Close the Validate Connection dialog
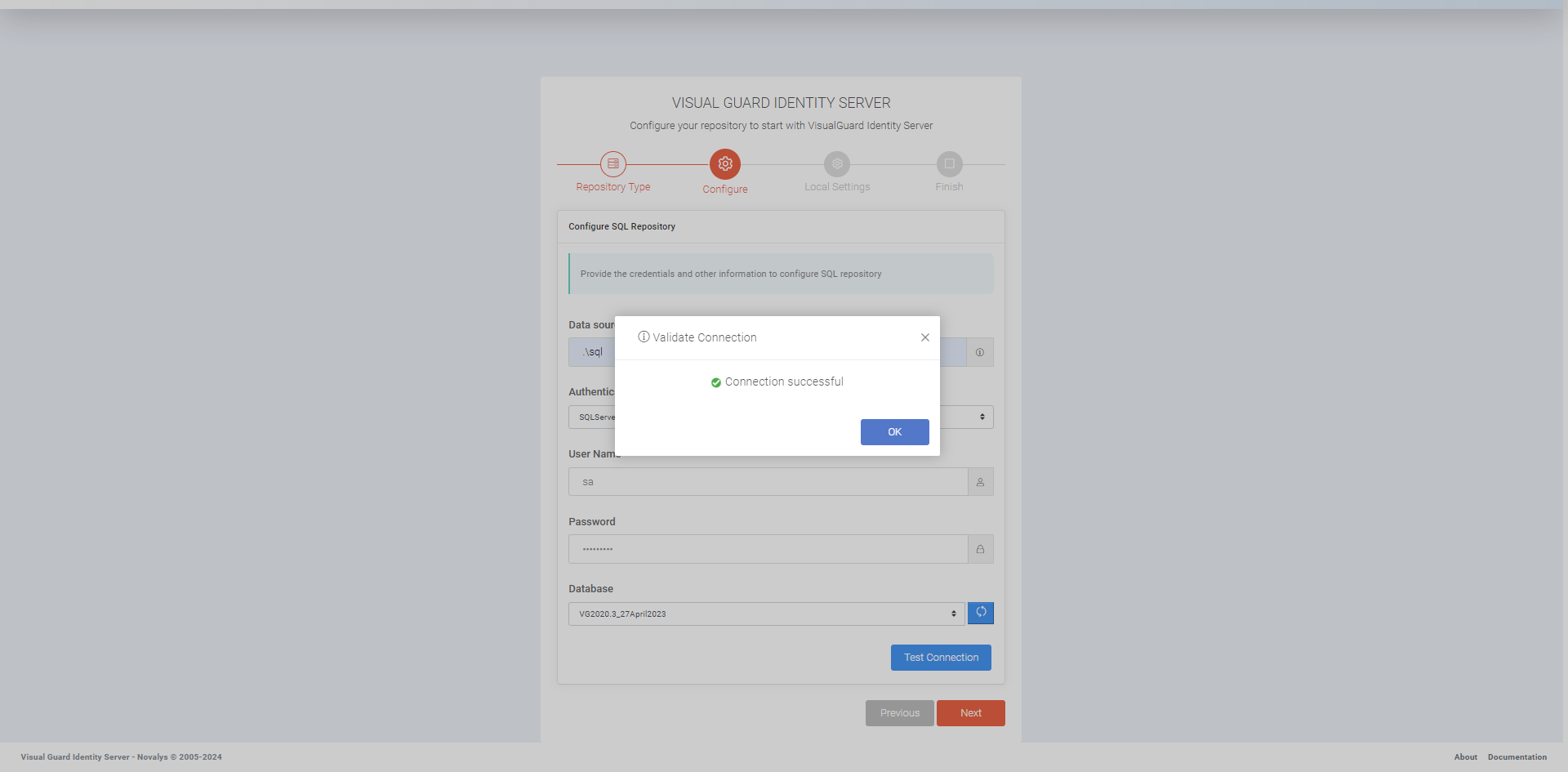This screenshot has height=772, width=1568. [x=924, y=337]
